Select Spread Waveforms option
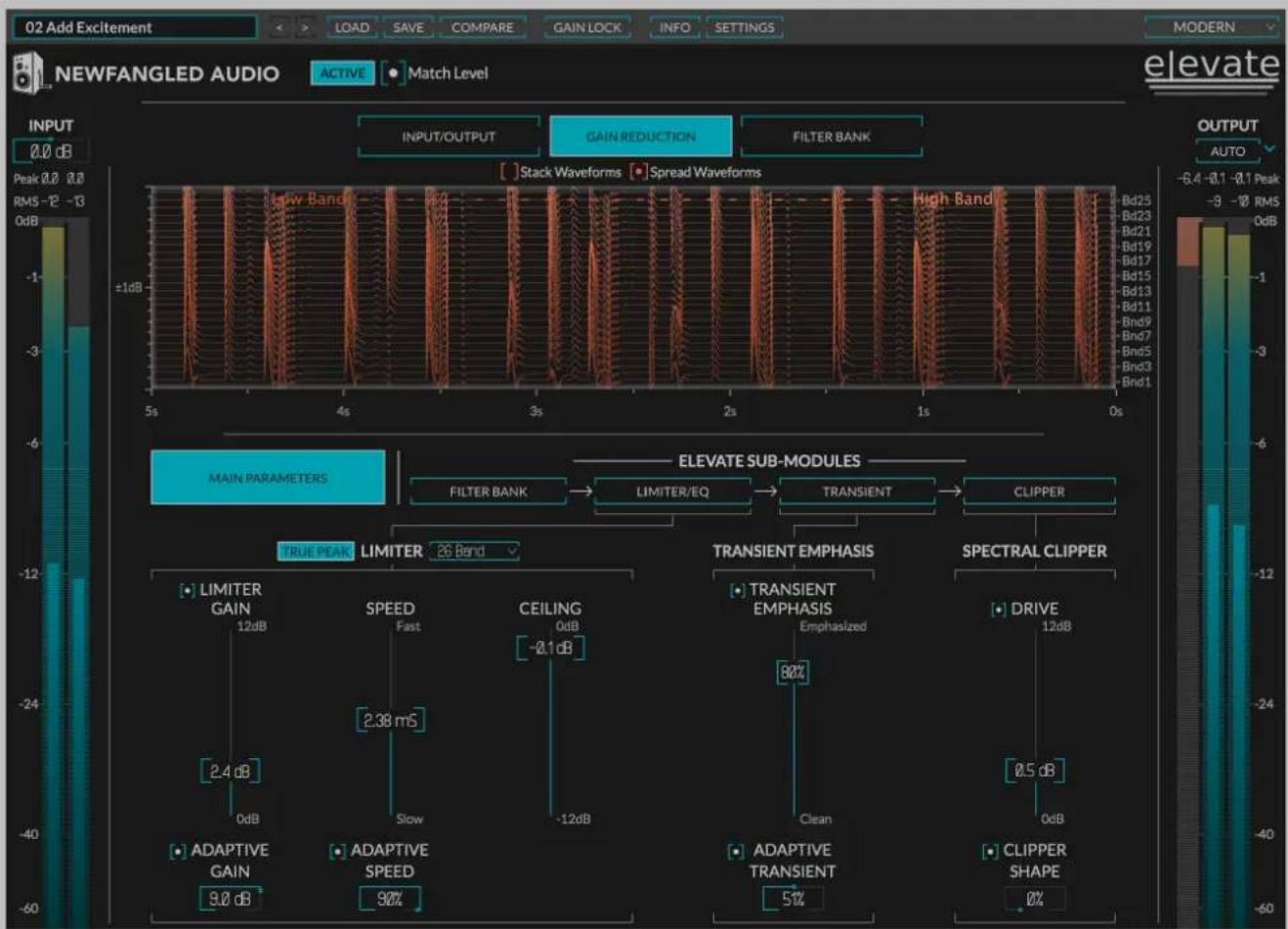1288x929 pixels. 638,172
